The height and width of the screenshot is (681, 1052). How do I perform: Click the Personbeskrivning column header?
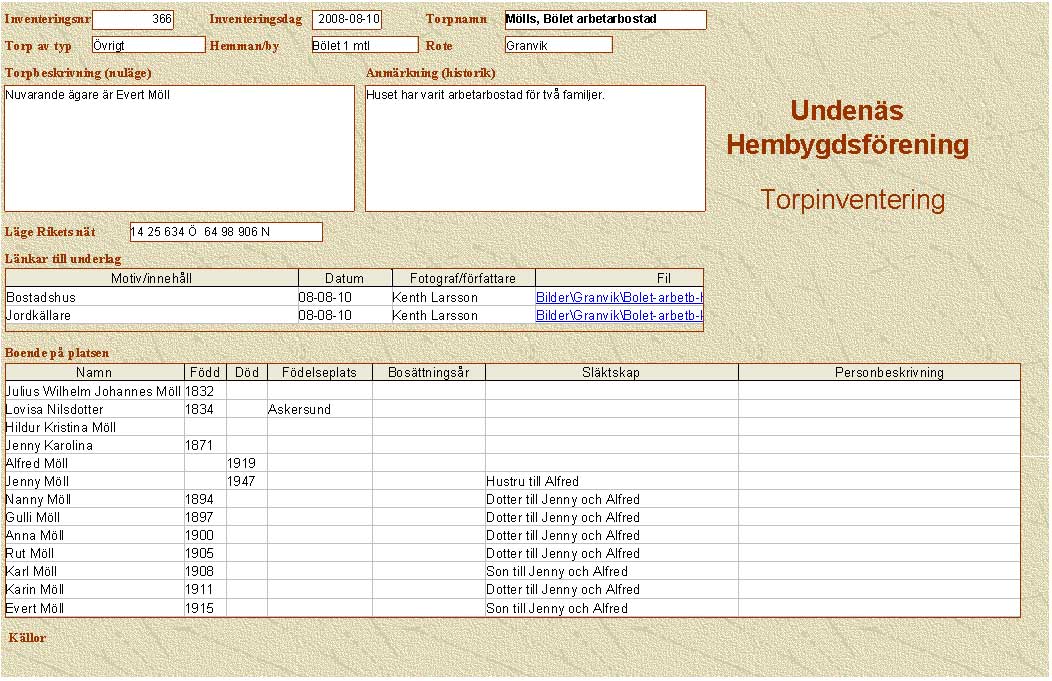click(879, 372)
